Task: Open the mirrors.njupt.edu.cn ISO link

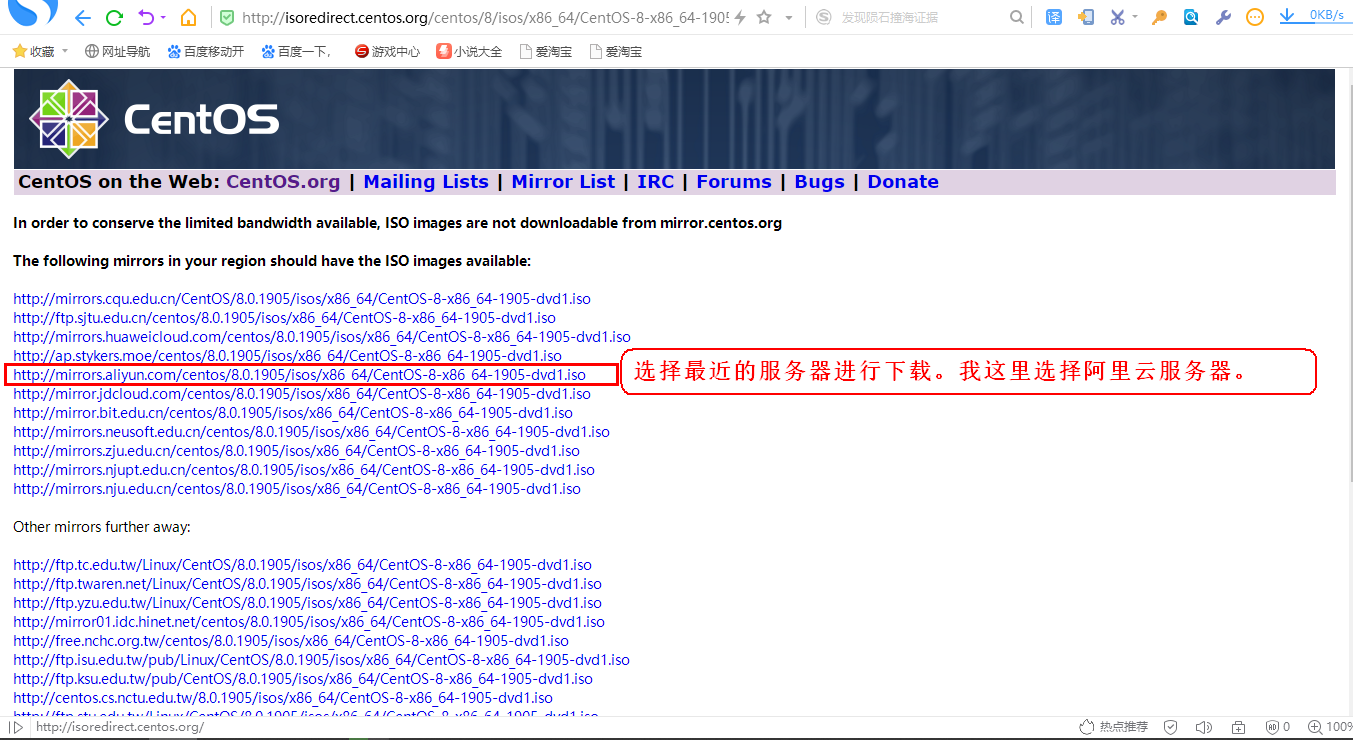Action: point(304,470)
